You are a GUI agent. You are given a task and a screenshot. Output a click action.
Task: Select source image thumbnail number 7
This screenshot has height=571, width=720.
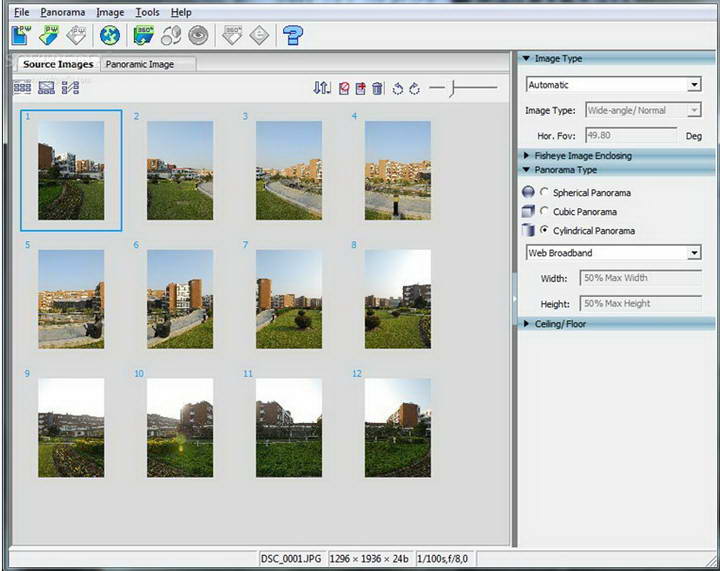pyautogui.click(x=289, y=298)
